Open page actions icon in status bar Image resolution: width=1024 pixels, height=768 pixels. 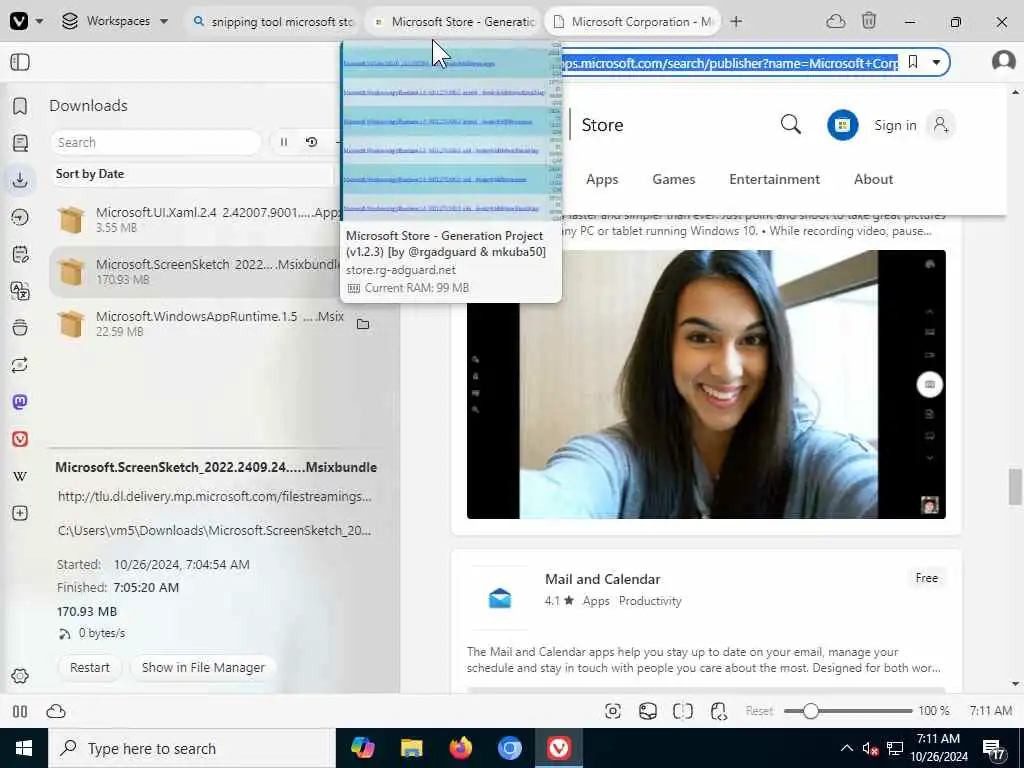[x=718, y=711]
